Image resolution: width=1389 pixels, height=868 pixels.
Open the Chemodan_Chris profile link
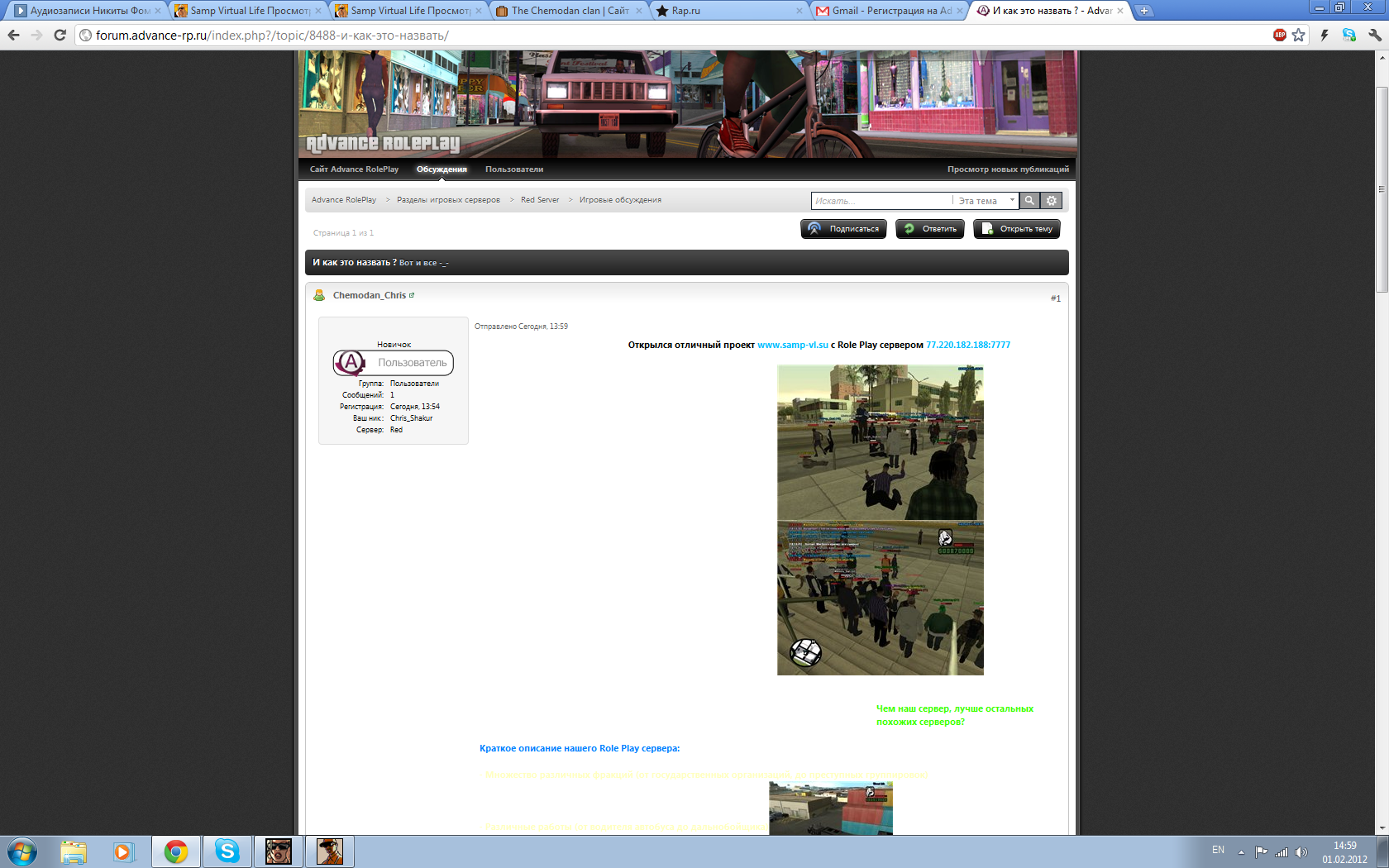[370, 295]
